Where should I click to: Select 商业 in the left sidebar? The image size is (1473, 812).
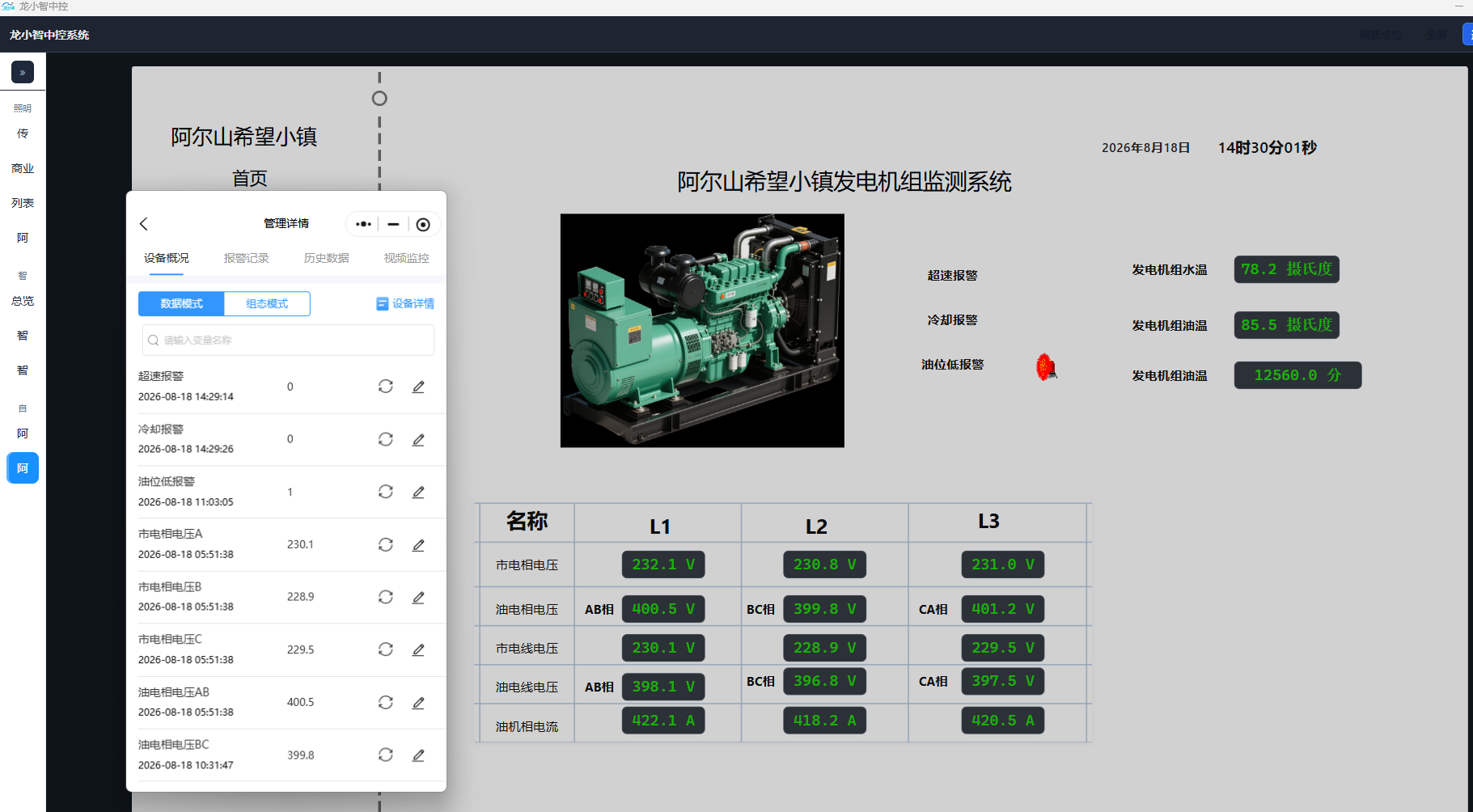[x=23, y=168]
